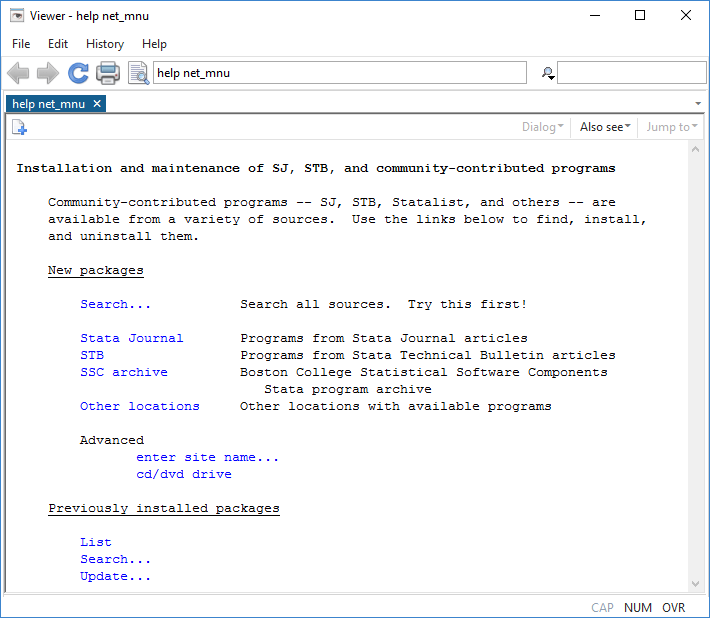The image size is (710, 618).
Task: Click the 'Try this first!' text
Action: (467, 304)
